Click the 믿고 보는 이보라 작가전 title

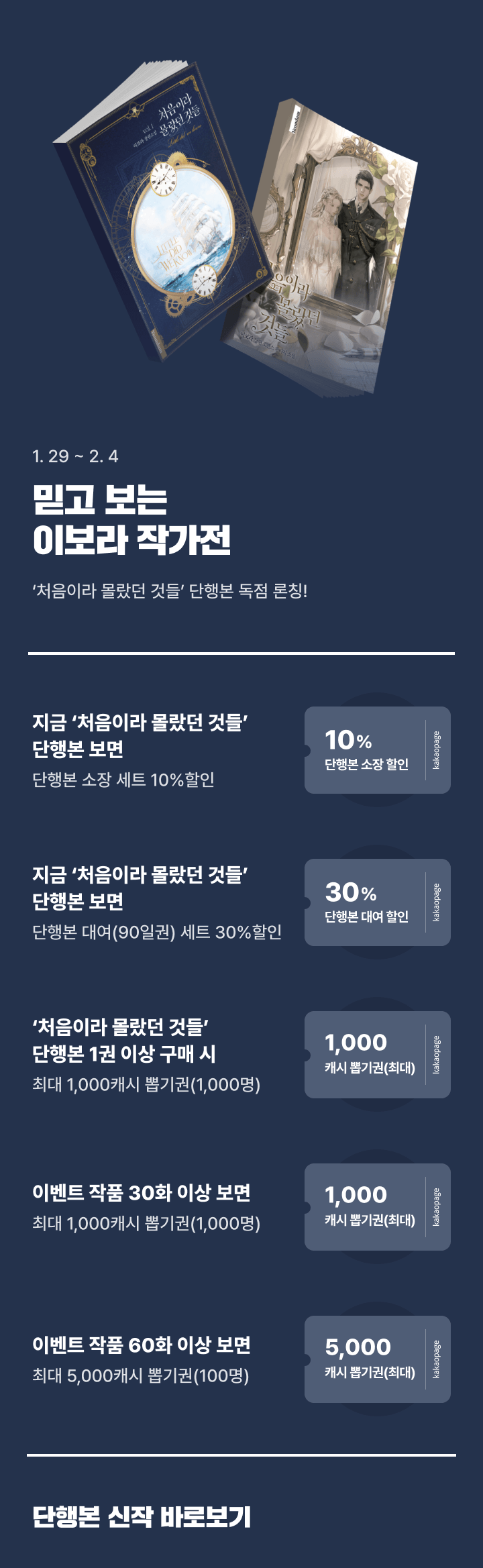pos(131,519)
